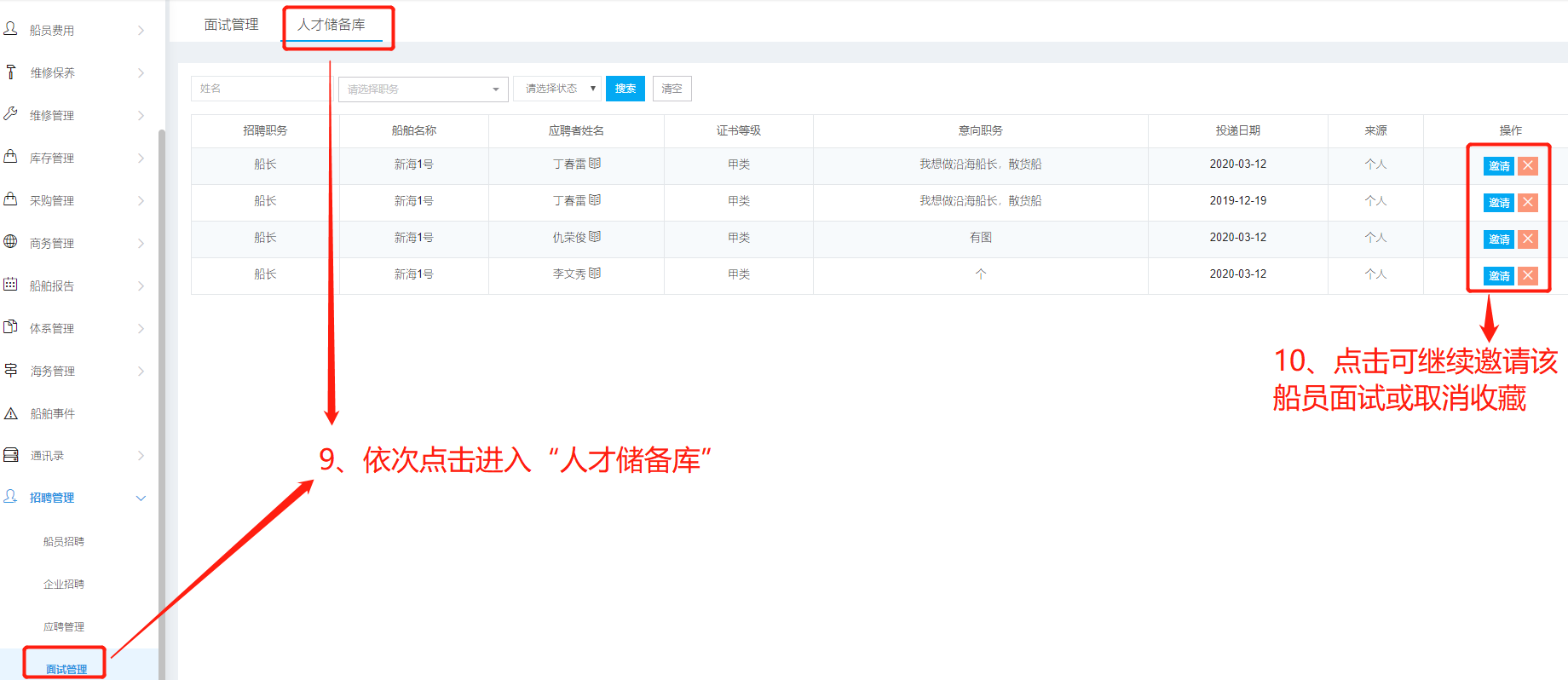Open 企业招聘 submenu item

click(64, 584)
